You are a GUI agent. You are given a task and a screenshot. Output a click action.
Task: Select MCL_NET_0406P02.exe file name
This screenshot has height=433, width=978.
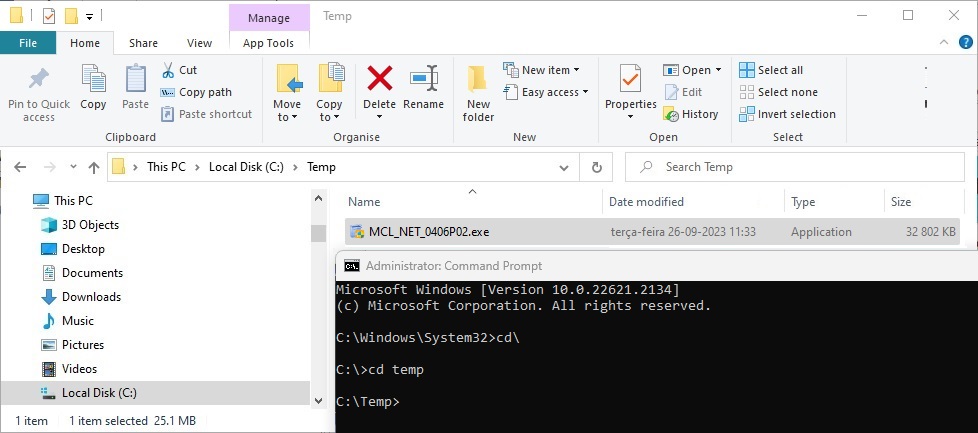point(429,232)
